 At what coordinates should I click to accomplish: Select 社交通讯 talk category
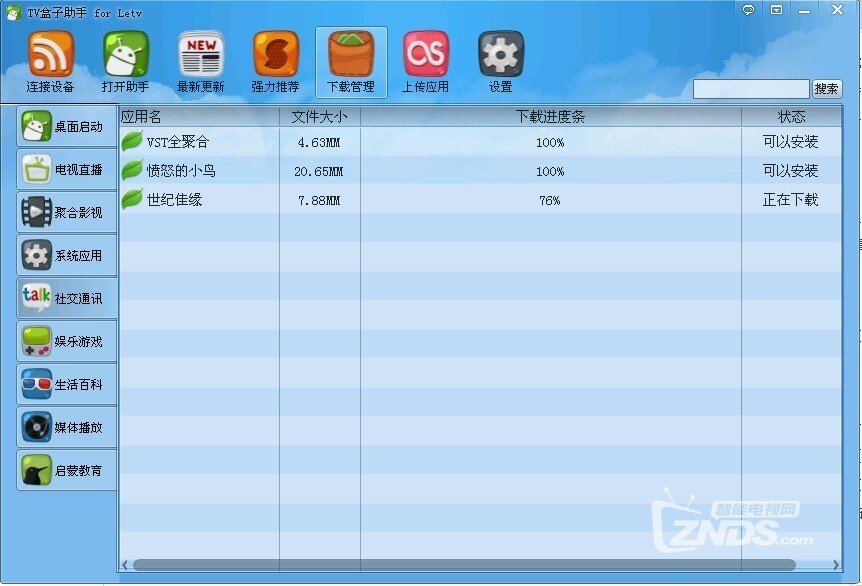67,298
